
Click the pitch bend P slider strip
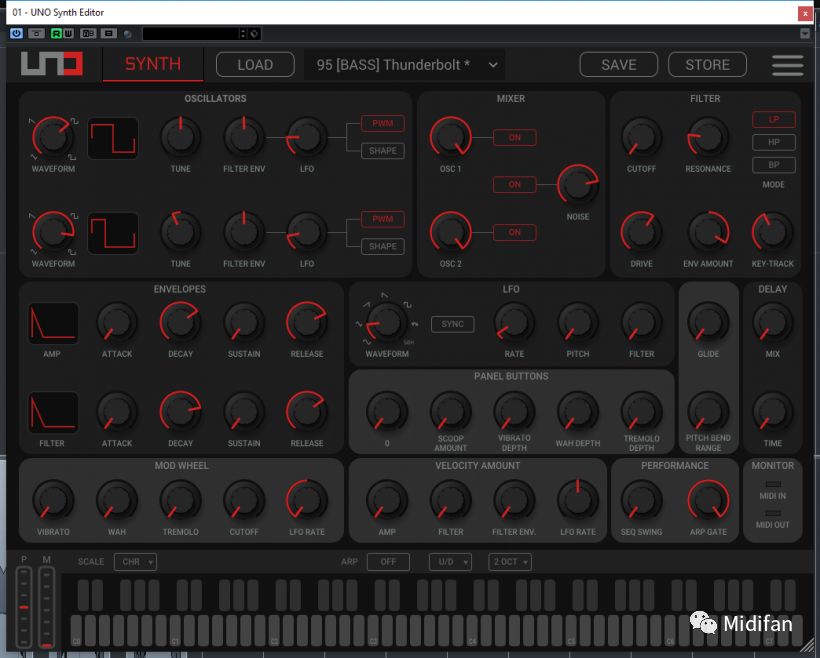(24, 608)
